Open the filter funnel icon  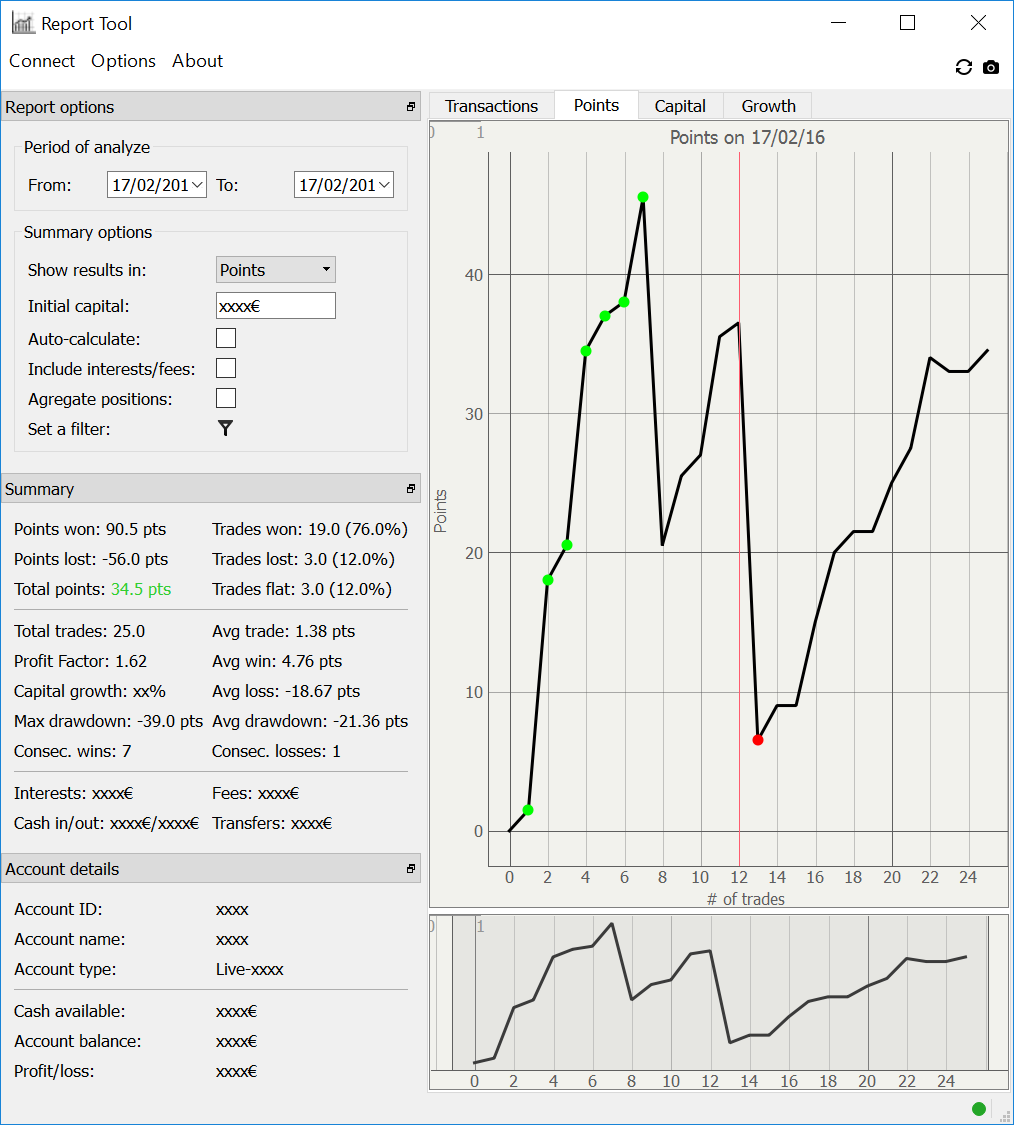pyautogui.click(x=225, y=428)
